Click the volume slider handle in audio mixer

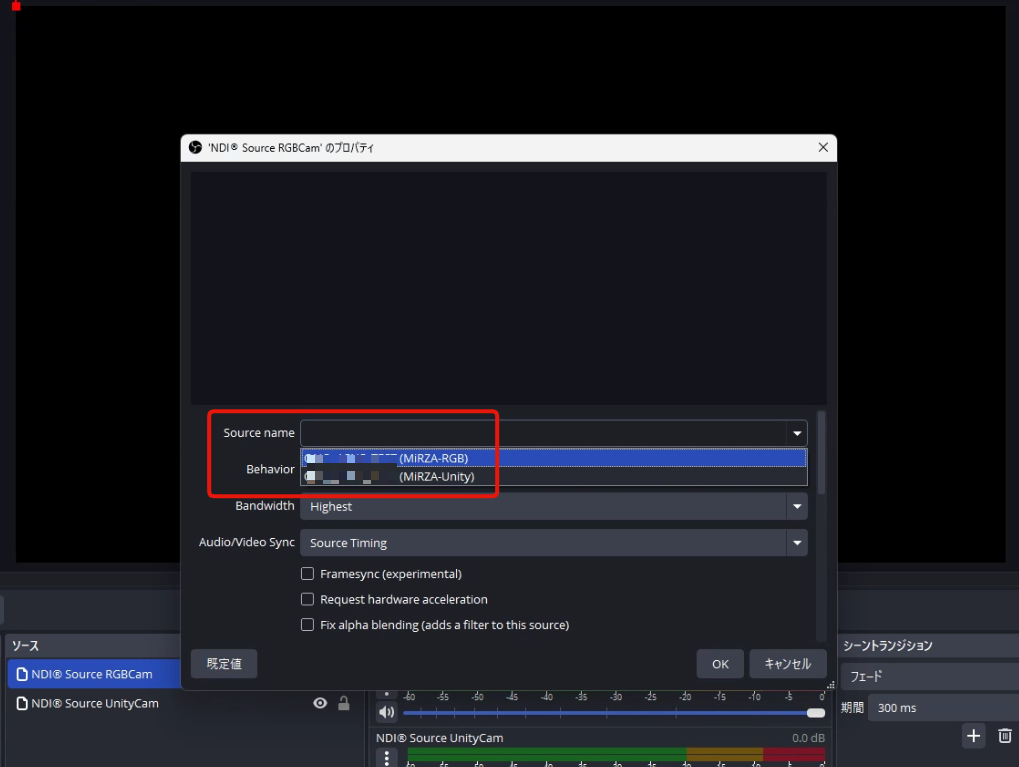point(816,713)
